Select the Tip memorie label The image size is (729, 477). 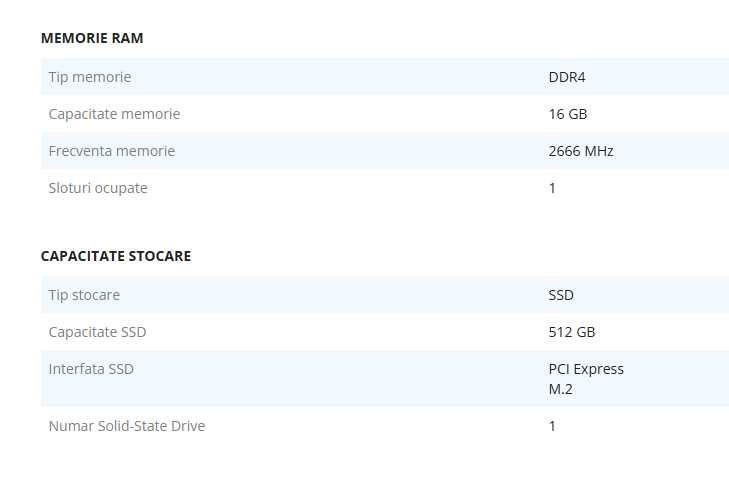coord(90,77)
